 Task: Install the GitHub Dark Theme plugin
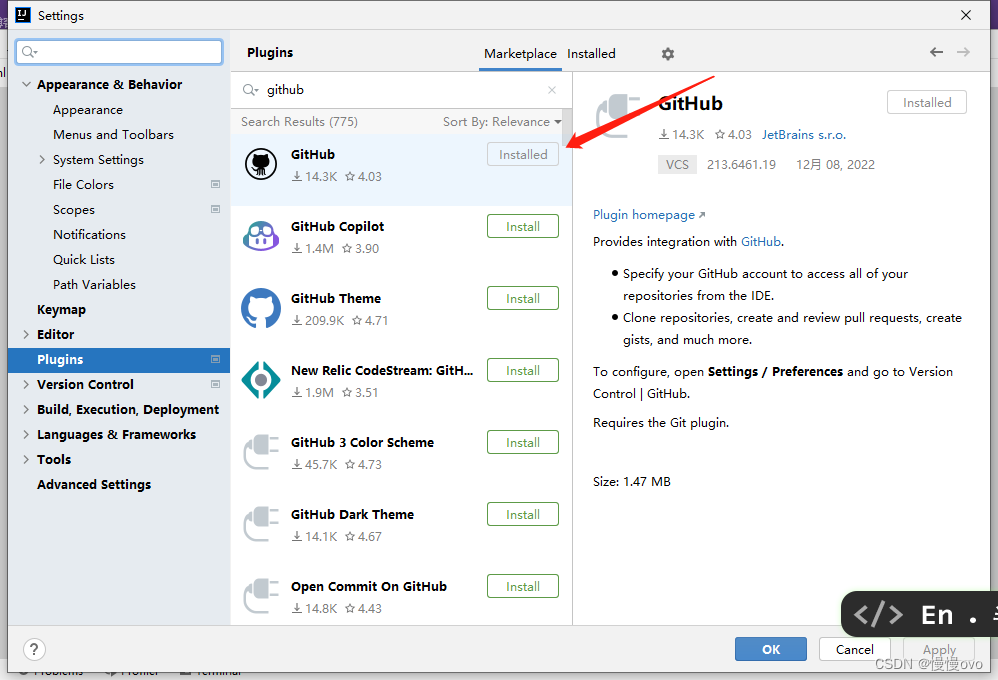point(523,514)
